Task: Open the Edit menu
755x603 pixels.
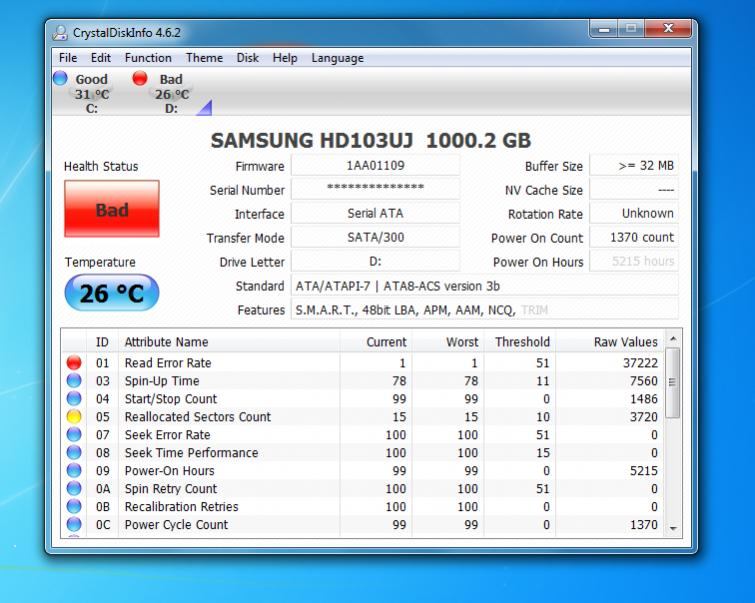Action: click(x=101, y=58)
